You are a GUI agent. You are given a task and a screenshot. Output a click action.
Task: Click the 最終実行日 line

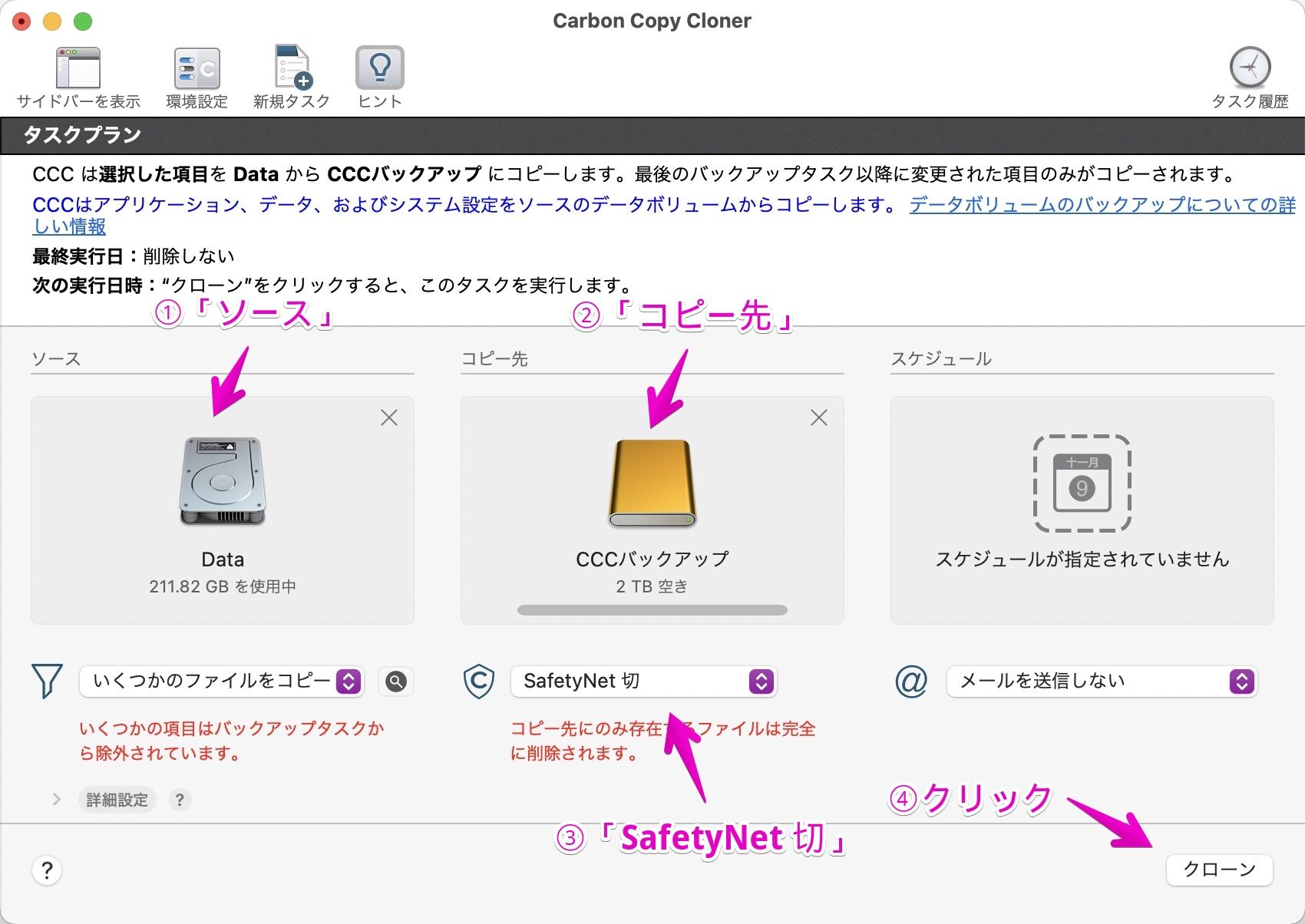click(134, 256)
